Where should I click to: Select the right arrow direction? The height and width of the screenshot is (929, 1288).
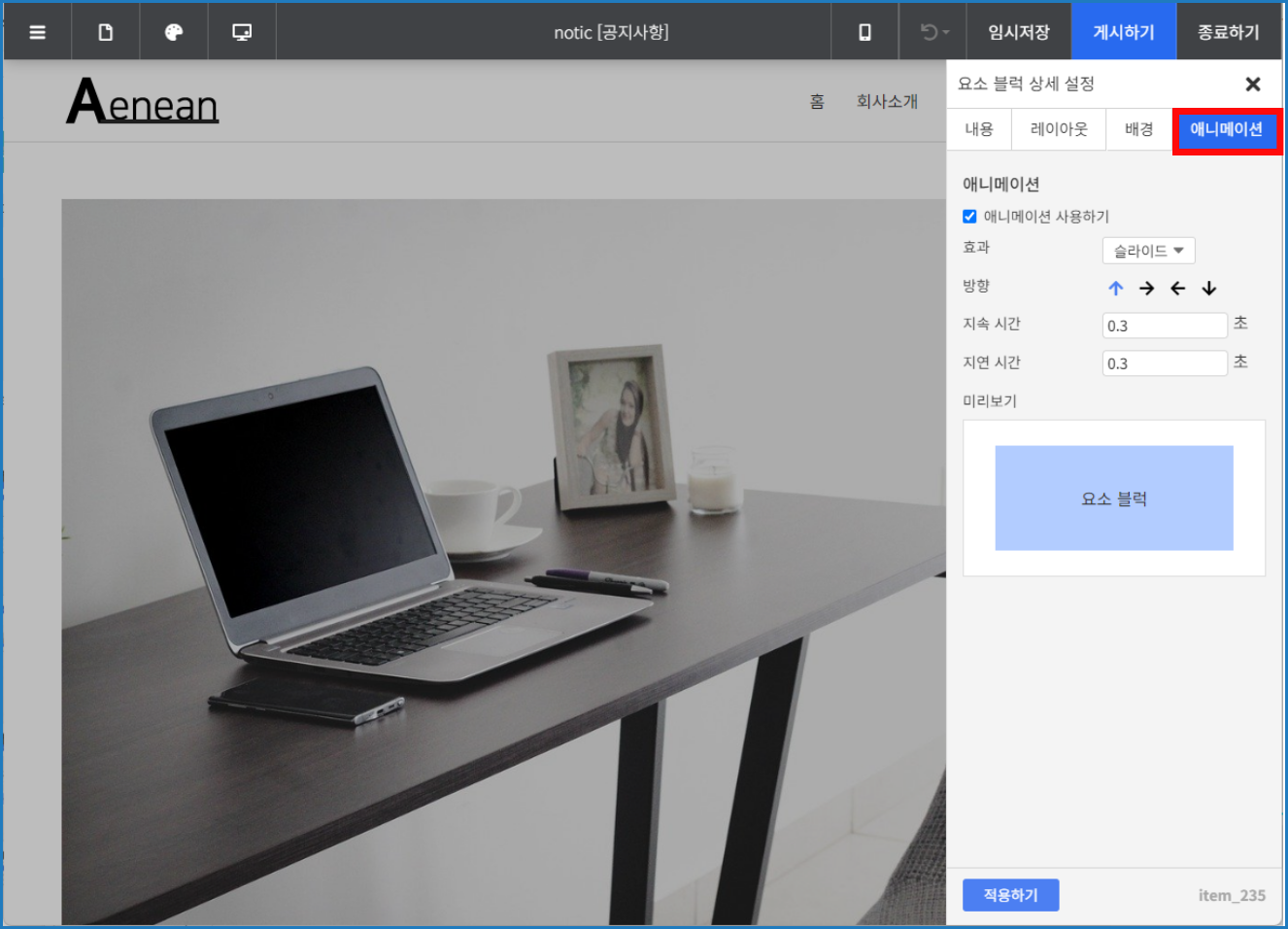click(1146, 289)
